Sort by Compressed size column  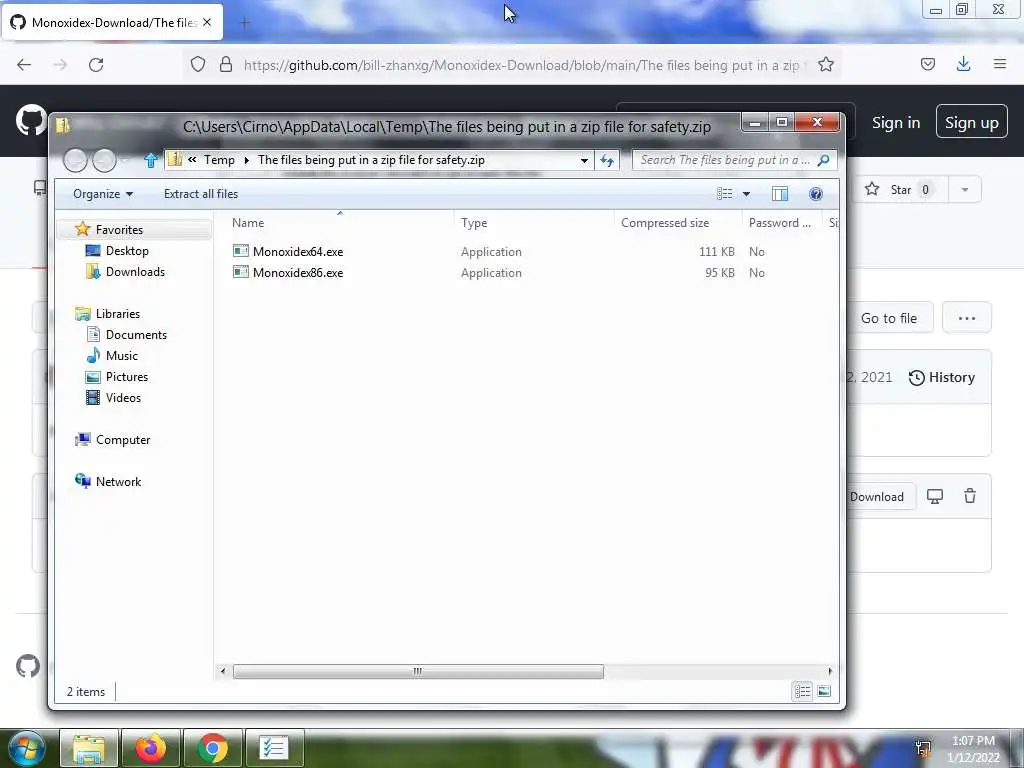[665, 223]
